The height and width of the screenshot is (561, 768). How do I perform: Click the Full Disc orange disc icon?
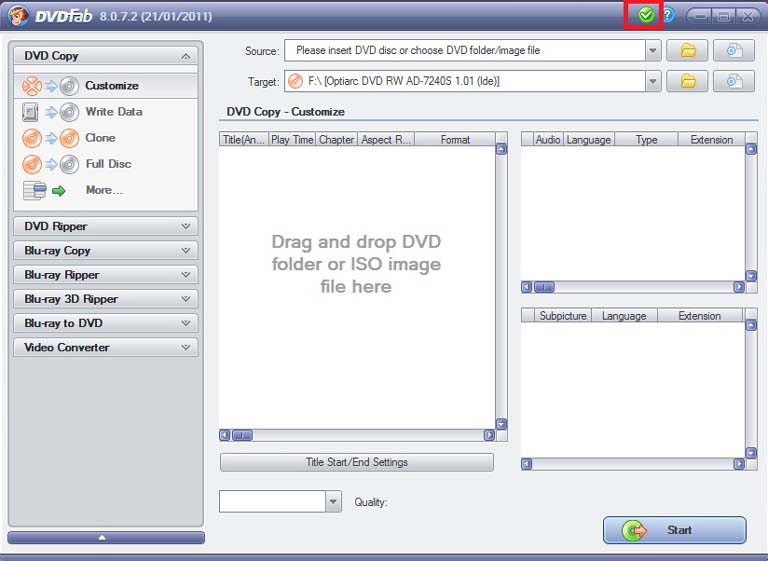pyautogui.click(x=32, y=164)
